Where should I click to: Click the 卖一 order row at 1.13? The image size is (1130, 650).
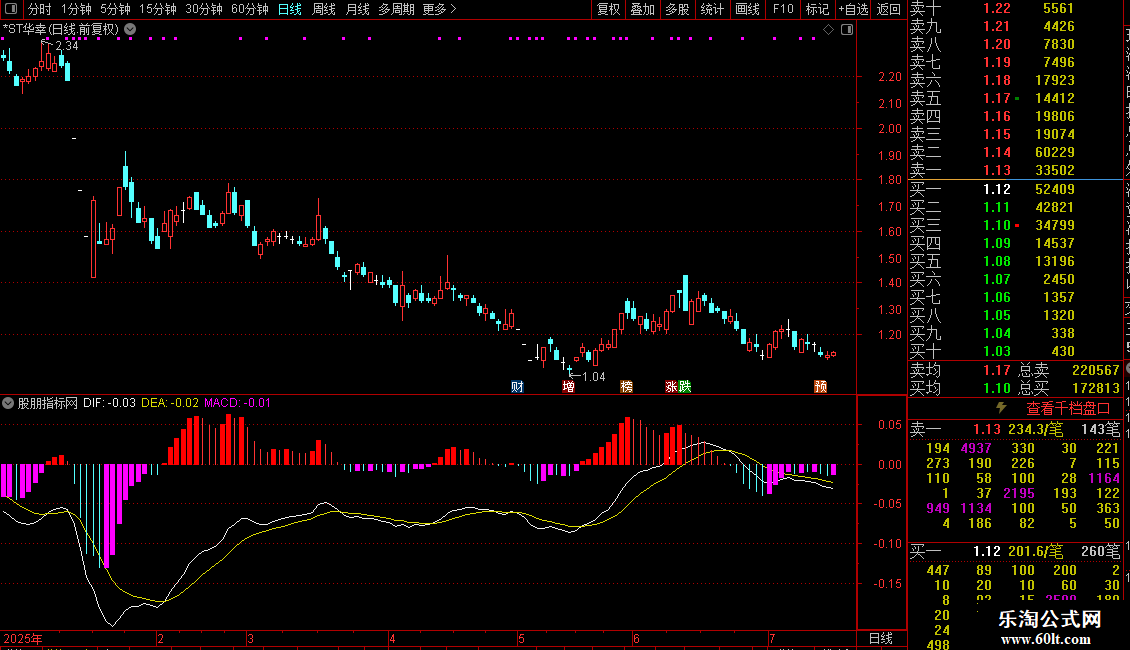click(1016, 170)
